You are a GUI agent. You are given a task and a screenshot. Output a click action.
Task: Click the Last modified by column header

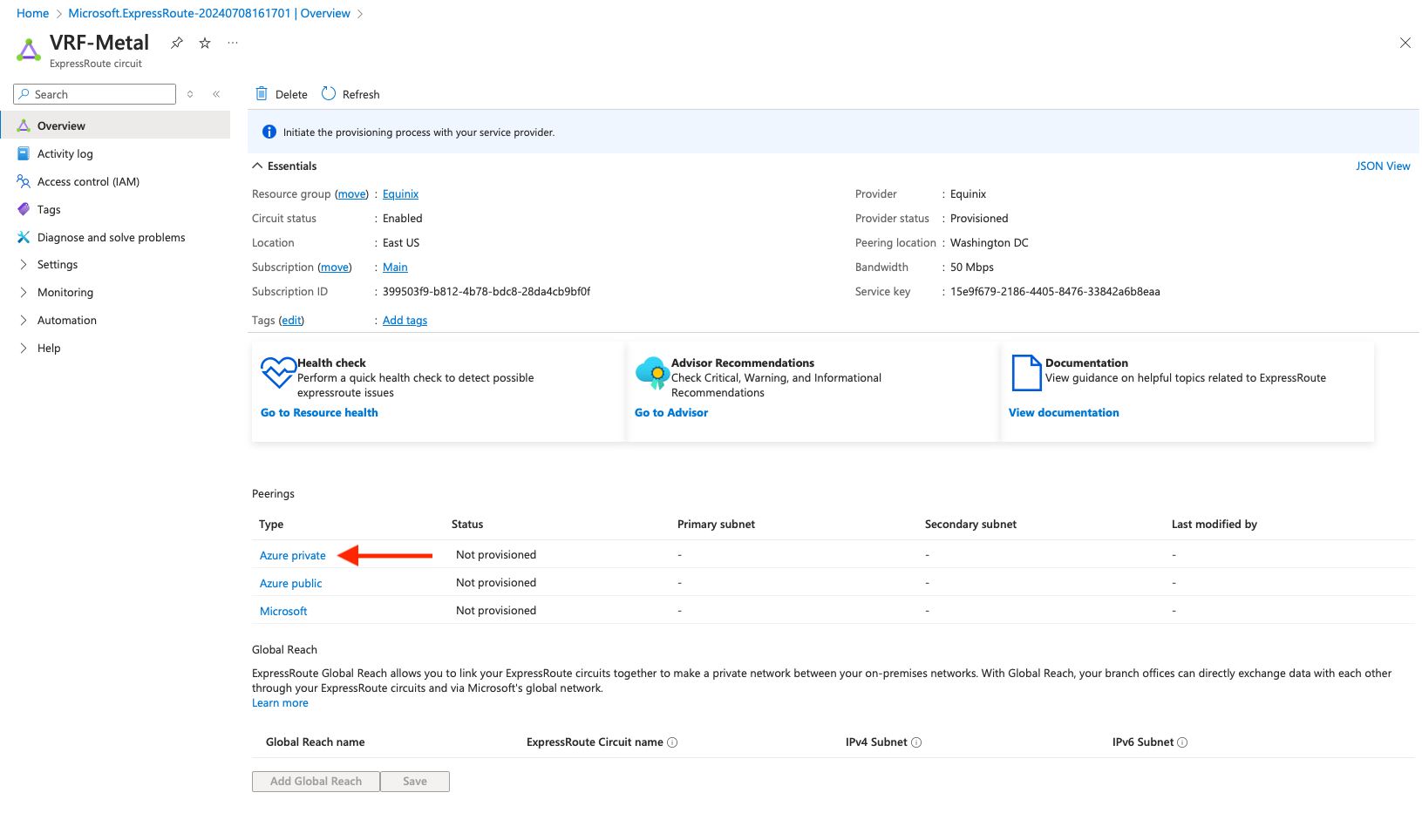tap(1214, 525)
